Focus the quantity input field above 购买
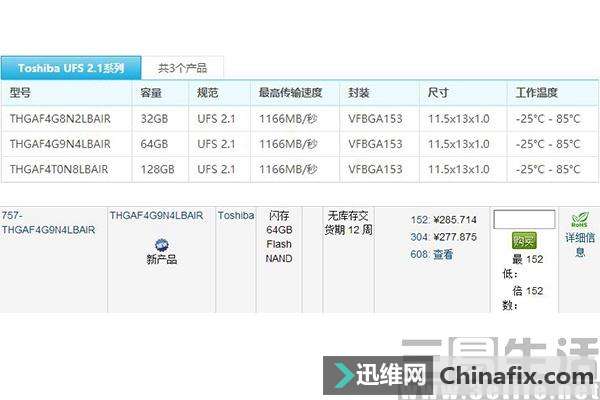The width and height of the screenshot is (600, 400). (524, 219)
